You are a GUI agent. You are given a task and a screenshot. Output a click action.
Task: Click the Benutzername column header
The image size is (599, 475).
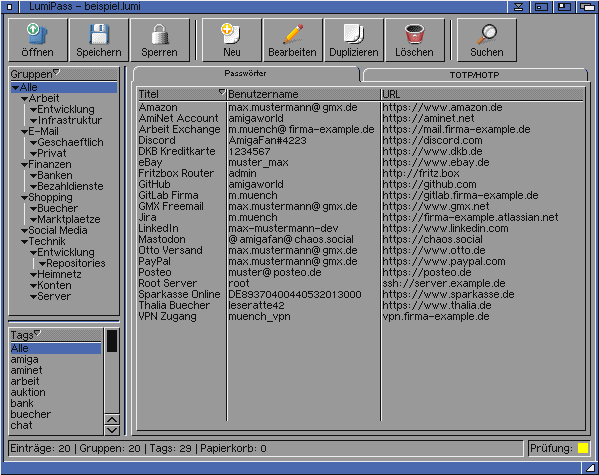(x=304, y=94)
